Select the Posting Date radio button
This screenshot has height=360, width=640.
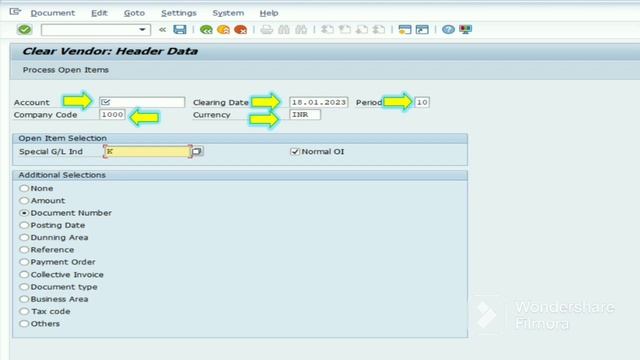pos(24,225)
